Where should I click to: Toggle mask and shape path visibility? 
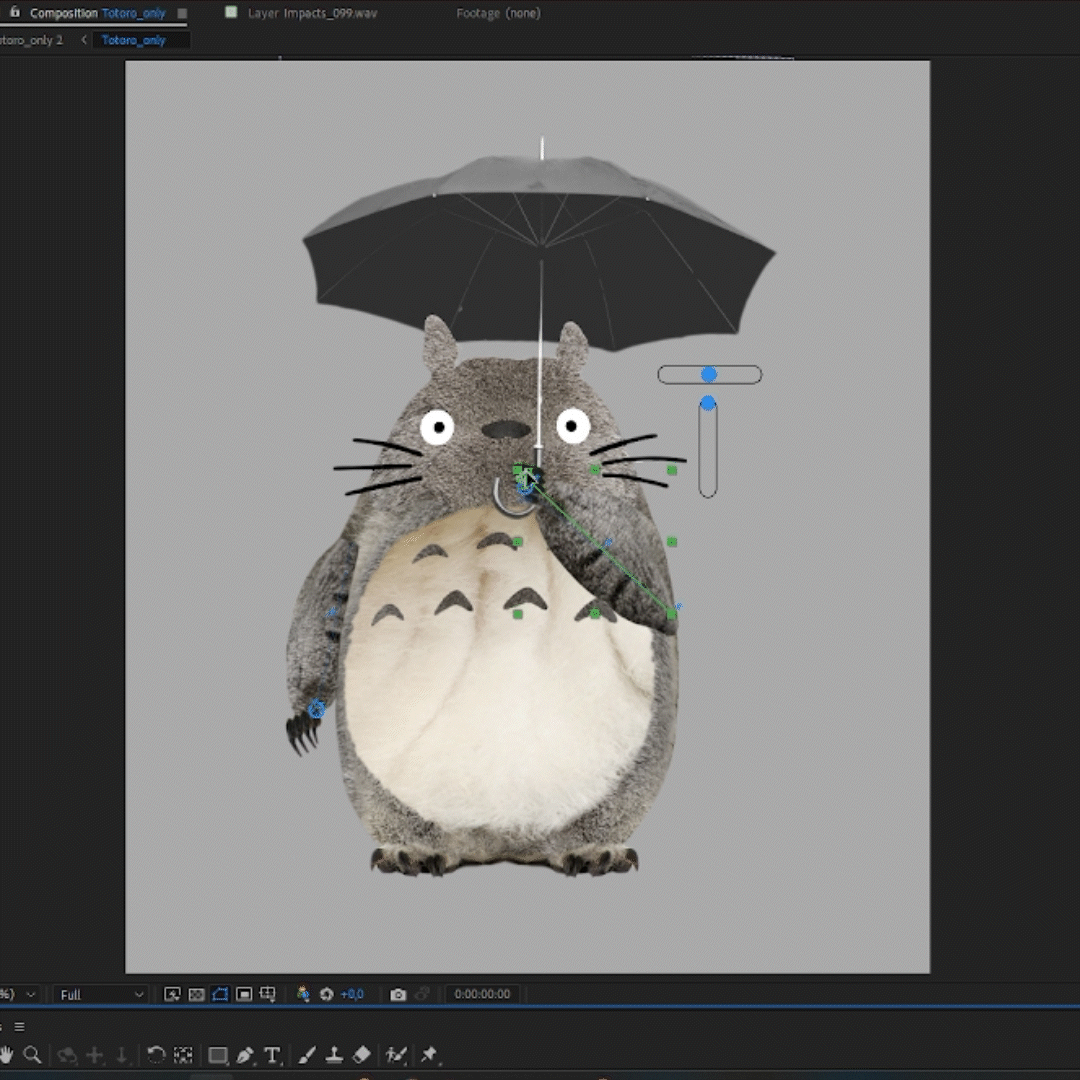220,994
